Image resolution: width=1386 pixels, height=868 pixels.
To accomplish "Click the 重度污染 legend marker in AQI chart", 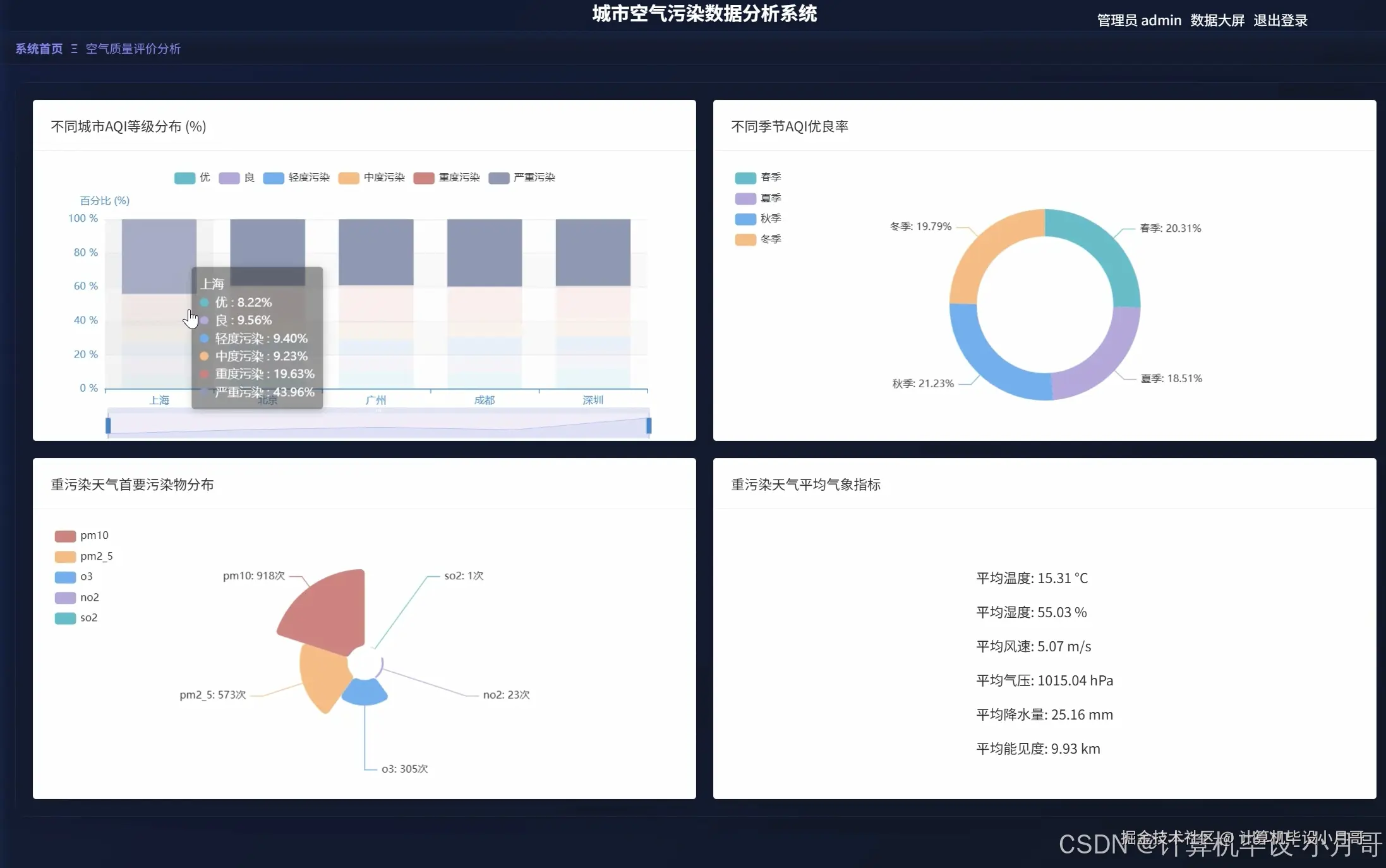I will coord(423,178).
